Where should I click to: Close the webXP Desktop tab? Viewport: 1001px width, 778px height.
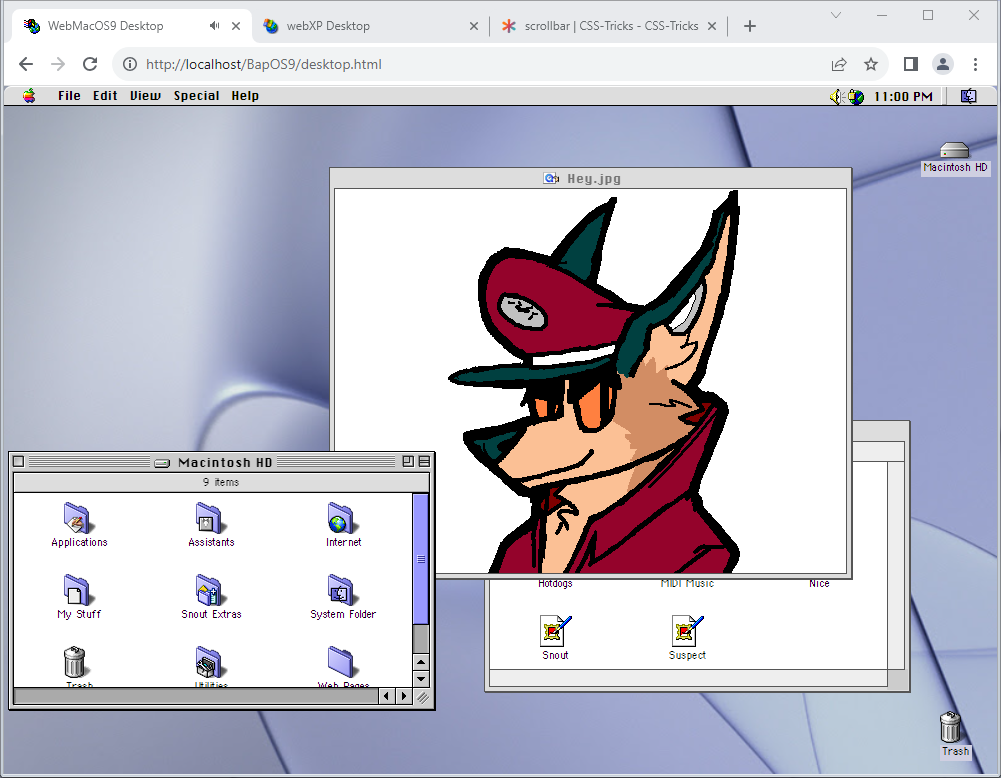(x=474, y=26)
